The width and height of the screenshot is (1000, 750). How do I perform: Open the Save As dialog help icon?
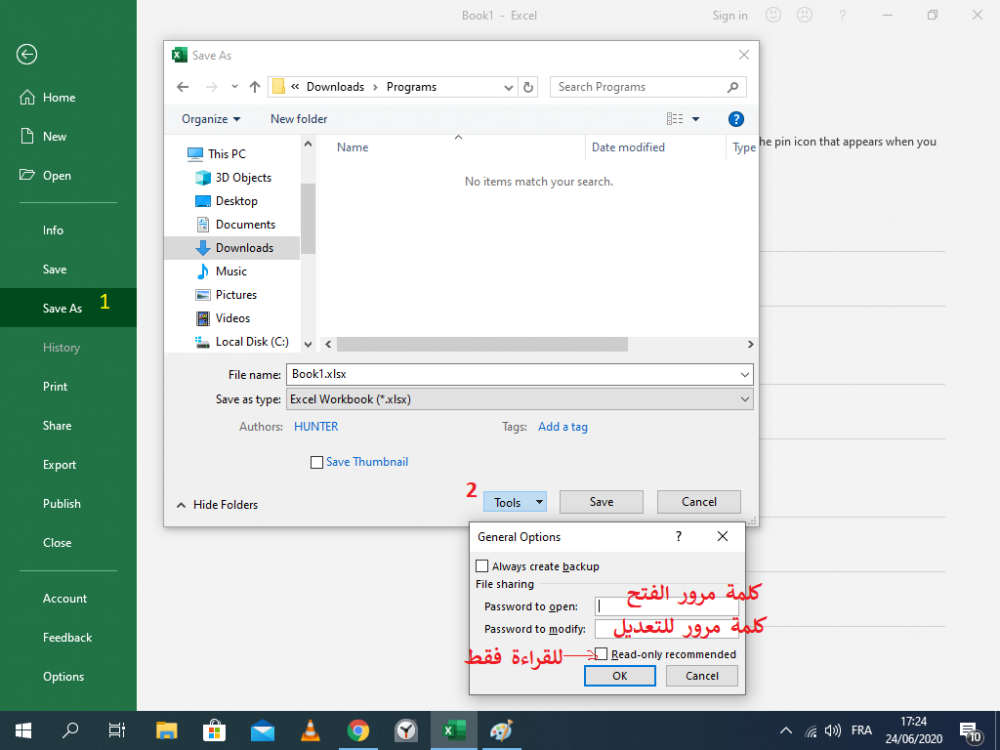[x=736, y=119]
